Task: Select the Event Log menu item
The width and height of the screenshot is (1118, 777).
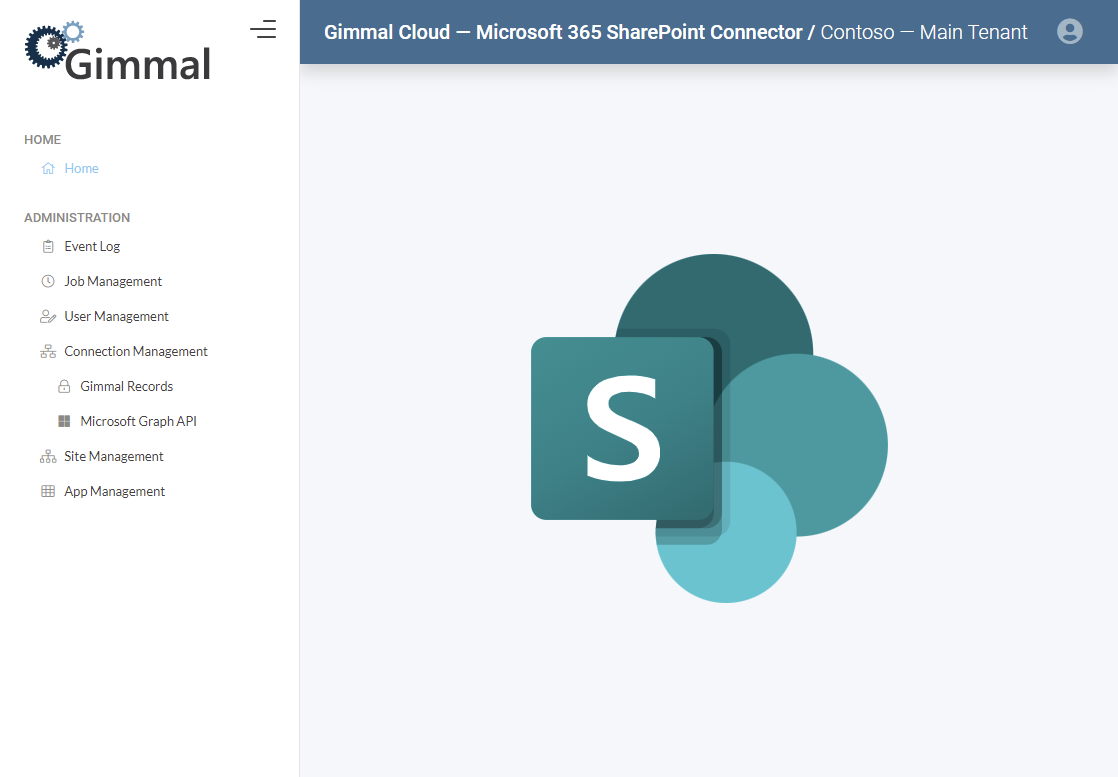Action: 91,245
